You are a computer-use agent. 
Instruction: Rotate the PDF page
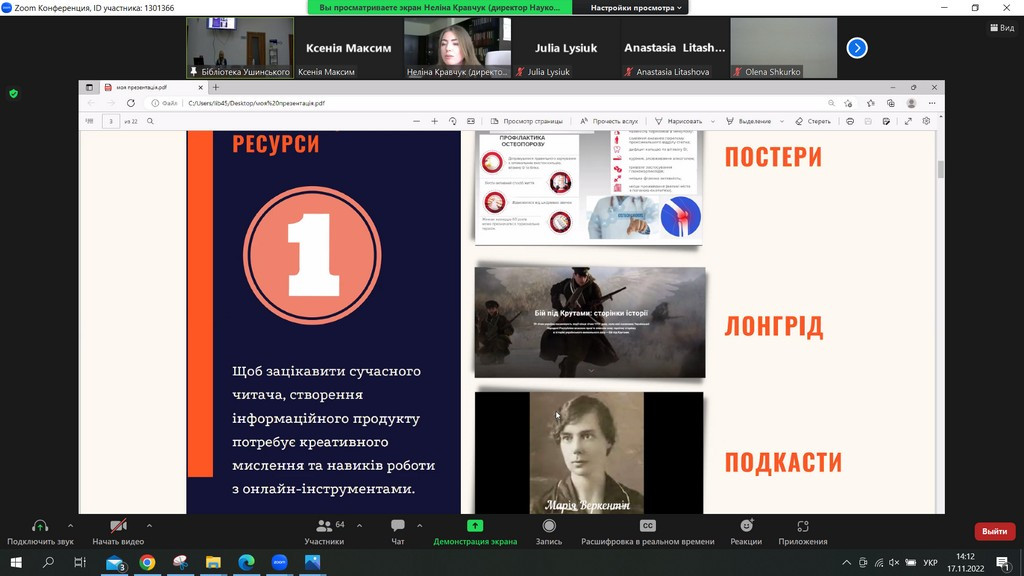point(453,121)
